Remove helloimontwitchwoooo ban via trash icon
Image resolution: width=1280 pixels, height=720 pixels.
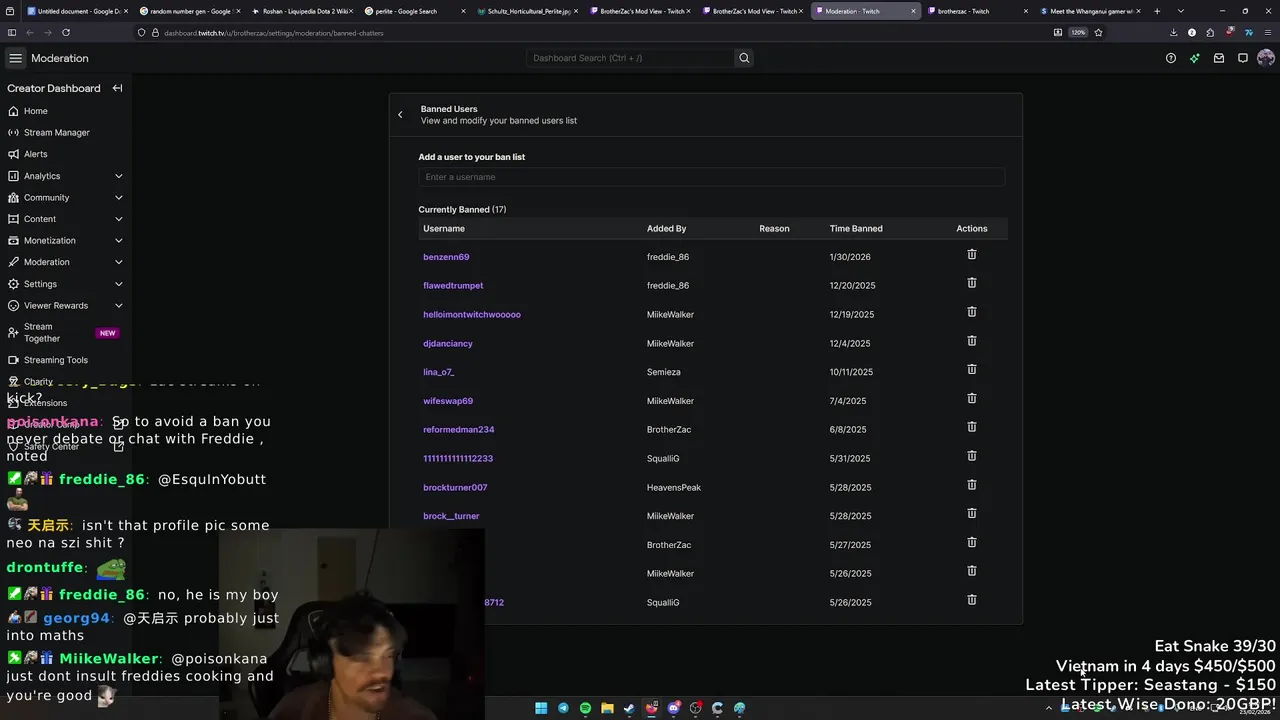pos(971,313)
